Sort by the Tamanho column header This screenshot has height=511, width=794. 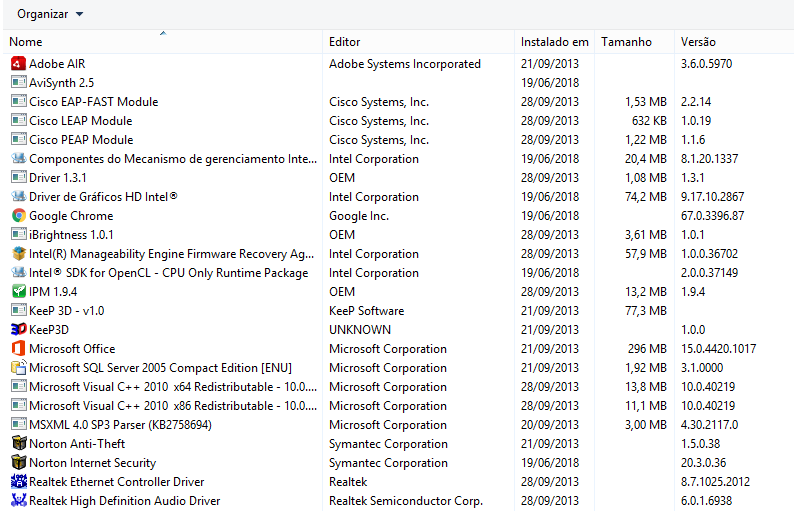click(634, 42)
